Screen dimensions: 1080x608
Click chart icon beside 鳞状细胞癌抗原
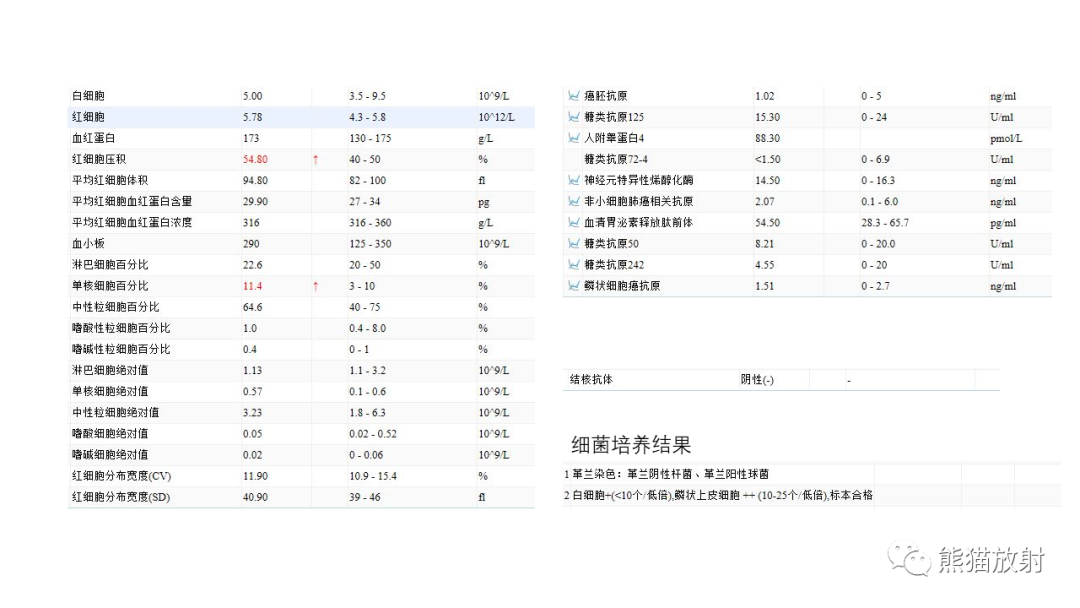pyautogui.click(x=573, y=286)
